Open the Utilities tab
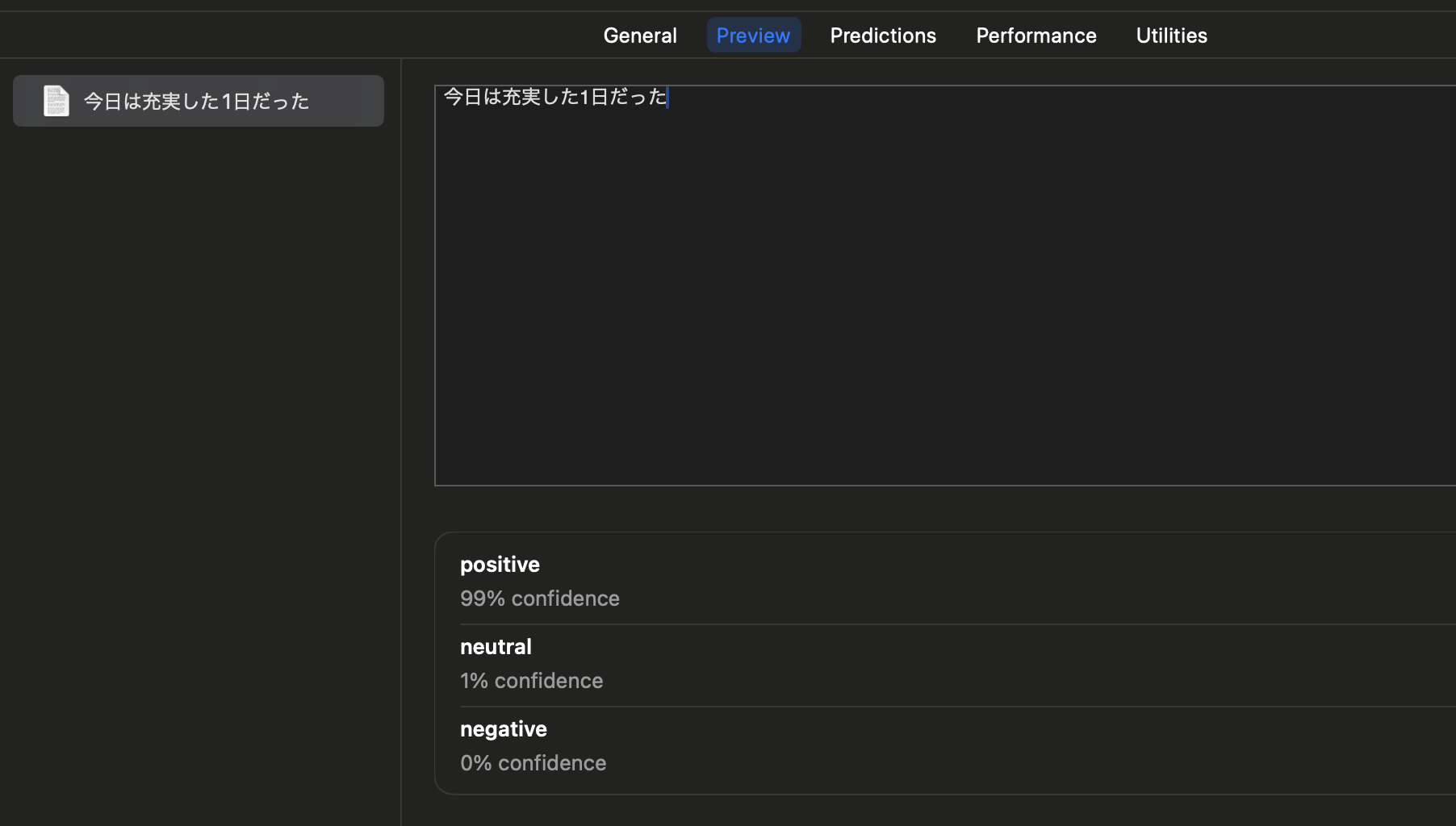Image resolution: width=1456 pixels, height=826 pixels. coord(1171,35)
